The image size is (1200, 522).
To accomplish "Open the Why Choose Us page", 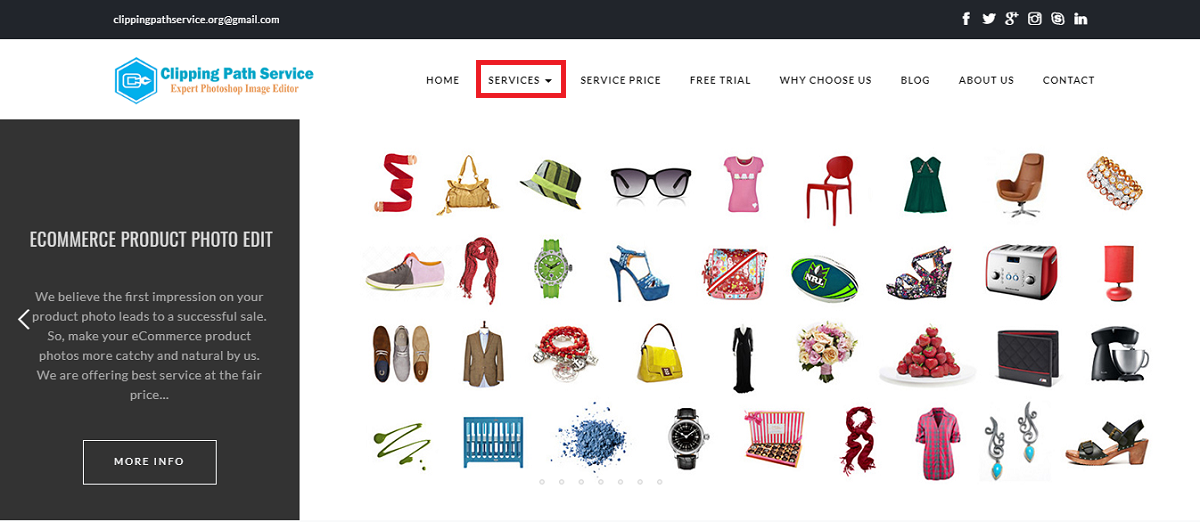I will (826, 80).
